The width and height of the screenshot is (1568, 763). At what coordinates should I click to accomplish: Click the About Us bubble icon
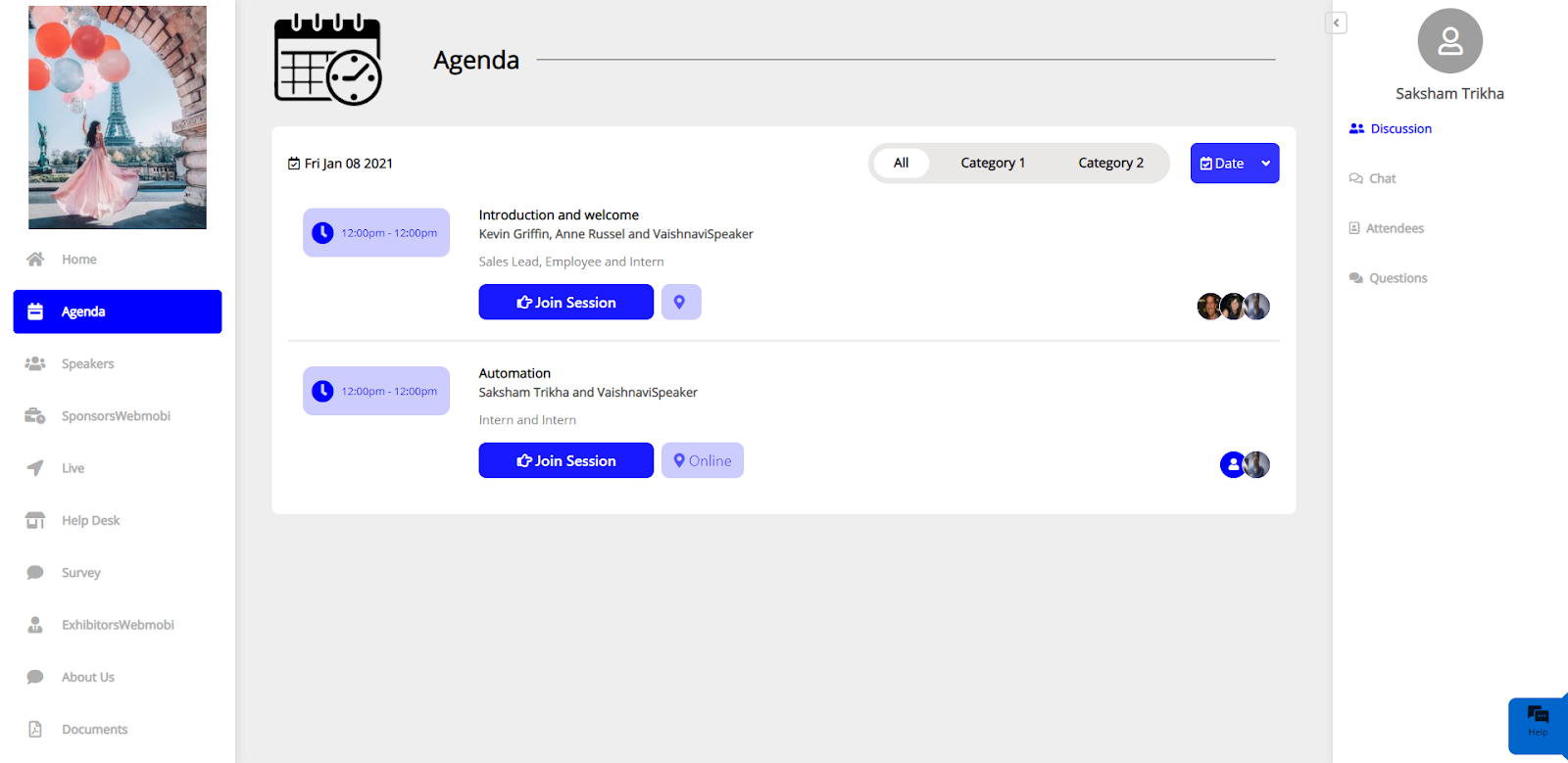click(35, 677)
